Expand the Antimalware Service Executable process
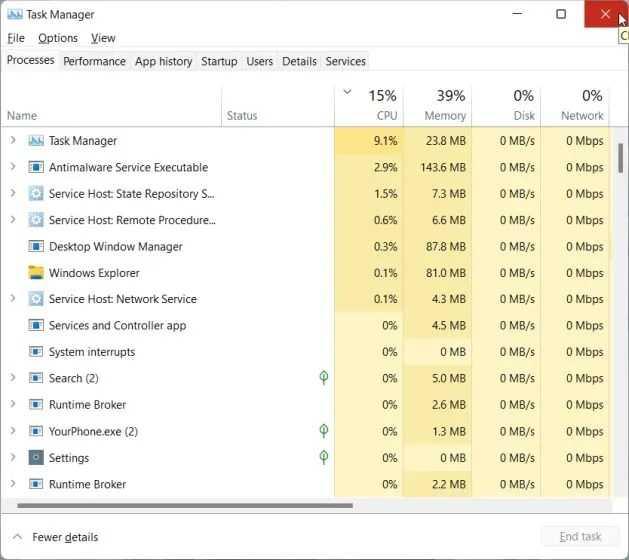 click(x=12, y=166)
